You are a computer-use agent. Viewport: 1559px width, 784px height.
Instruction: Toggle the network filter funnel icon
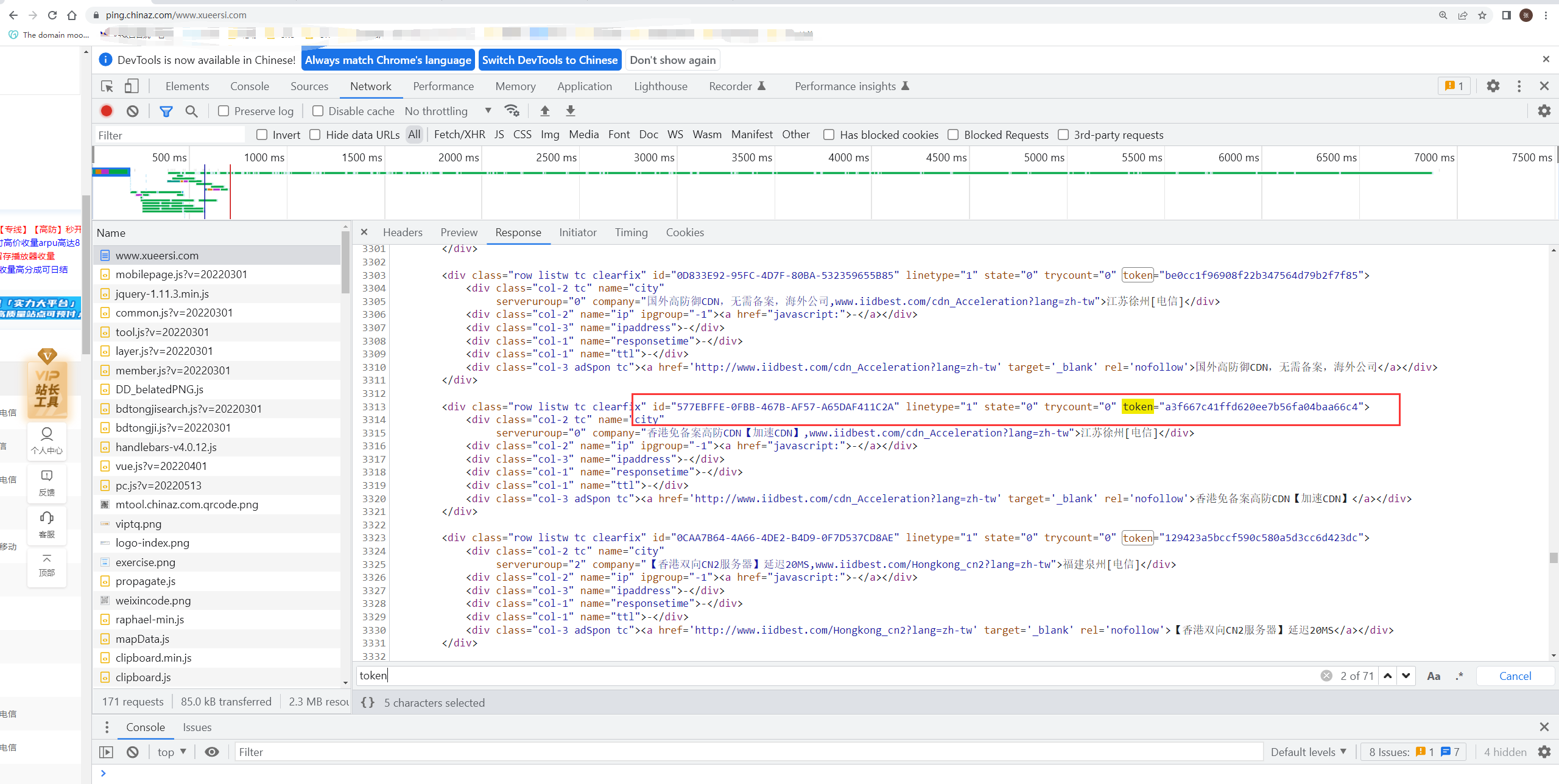tap(166, 111)
